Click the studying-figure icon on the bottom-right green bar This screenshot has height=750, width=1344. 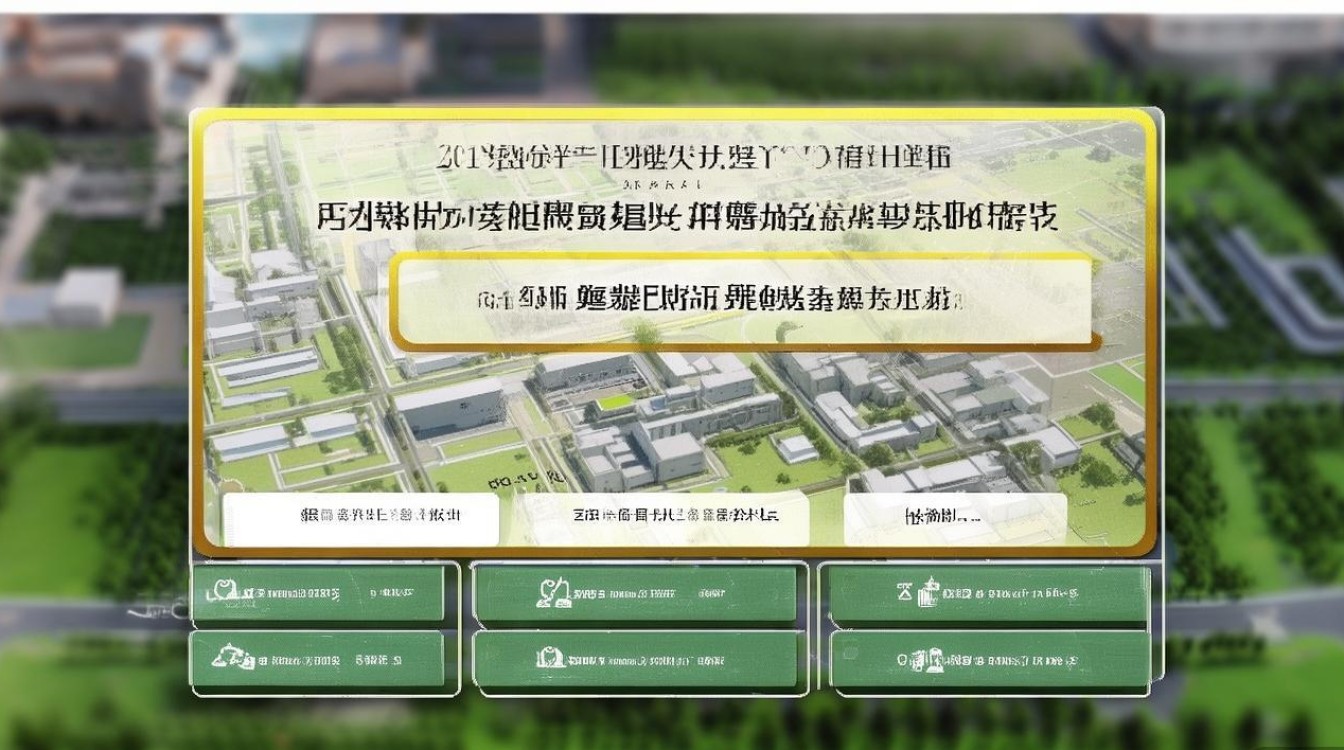pyautogui.click(x=934, y=659)
